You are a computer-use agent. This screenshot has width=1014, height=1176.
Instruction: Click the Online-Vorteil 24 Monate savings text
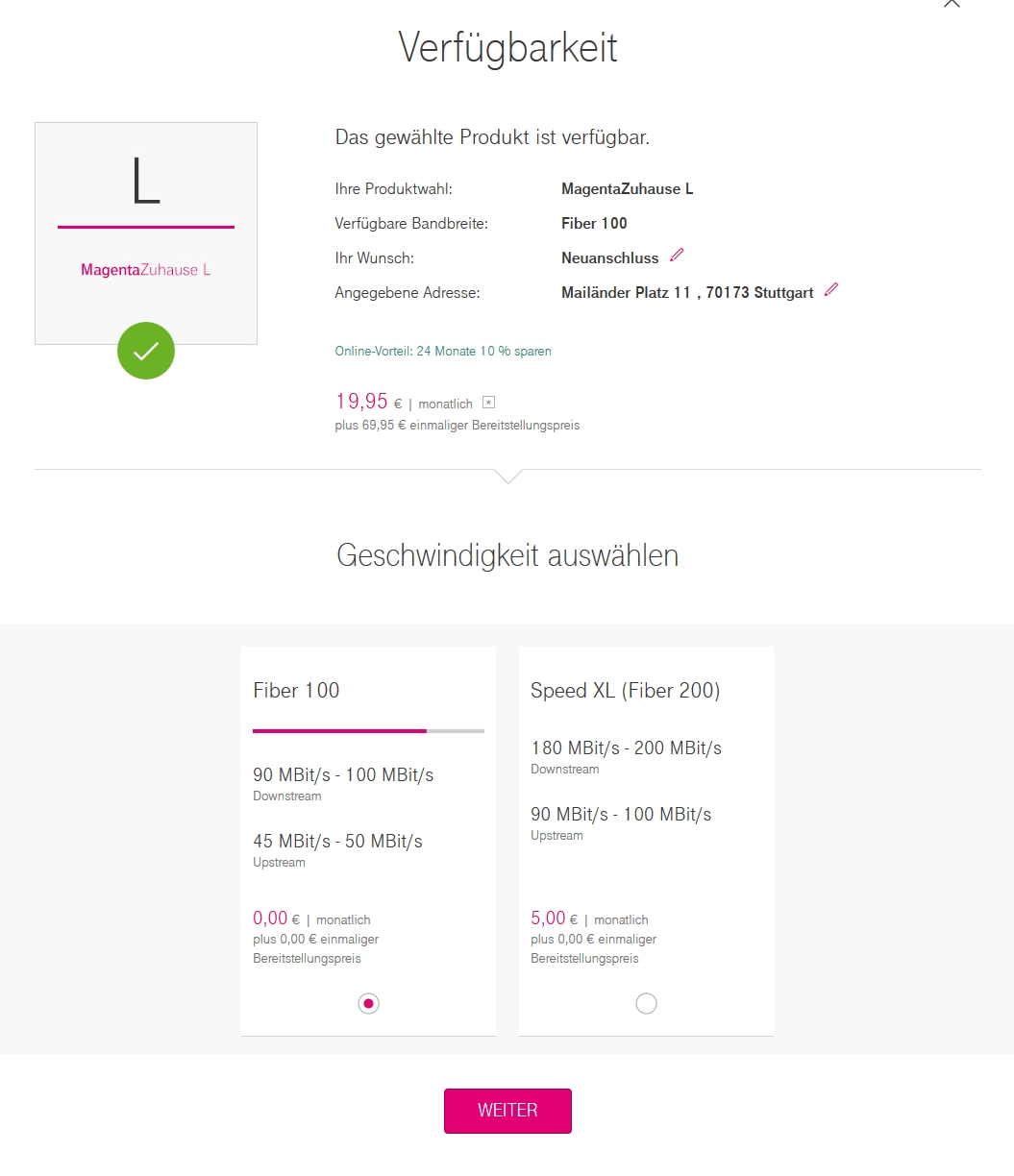(443, 352)
